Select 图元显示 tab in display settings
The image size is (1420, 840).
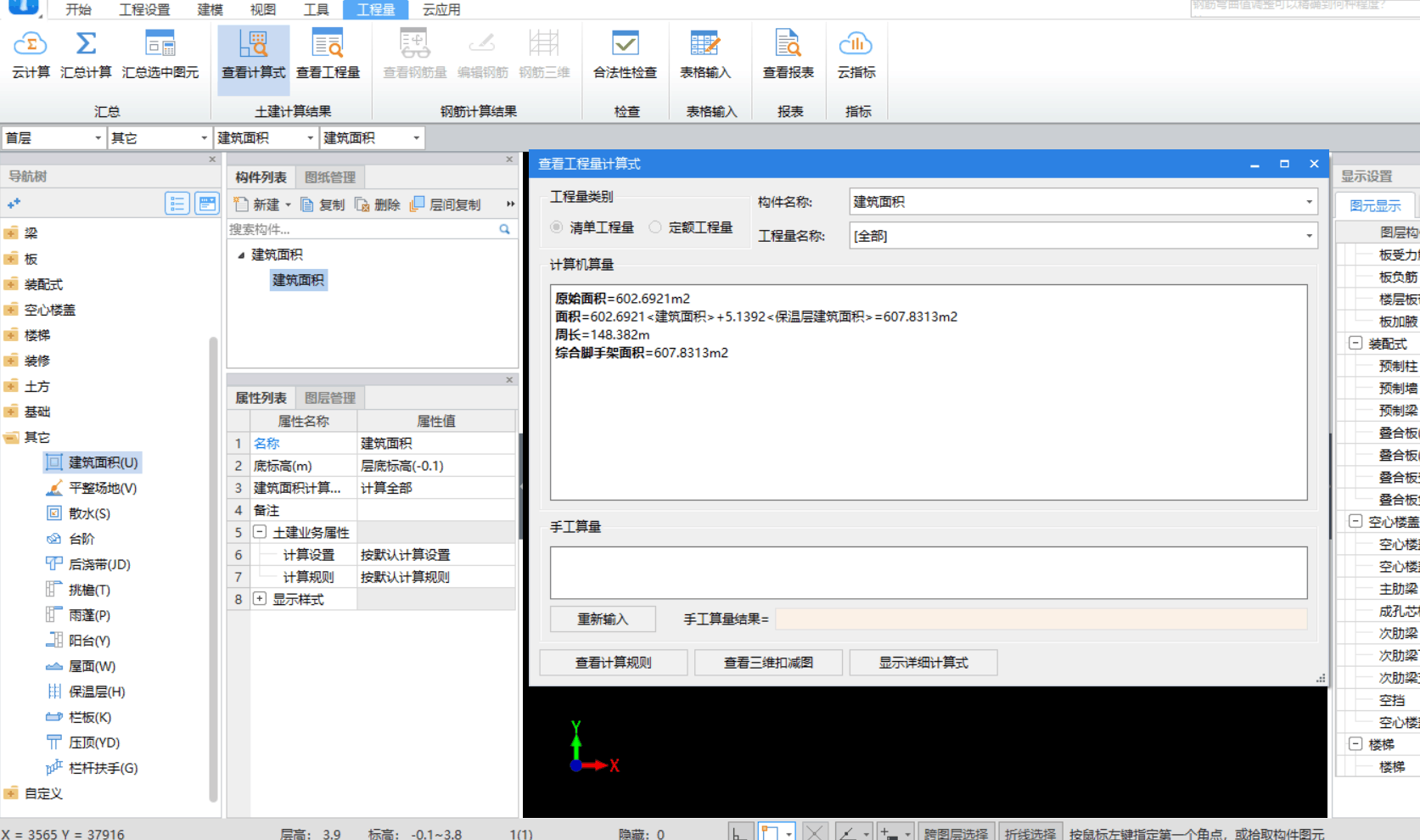(x=1375, y=205)
